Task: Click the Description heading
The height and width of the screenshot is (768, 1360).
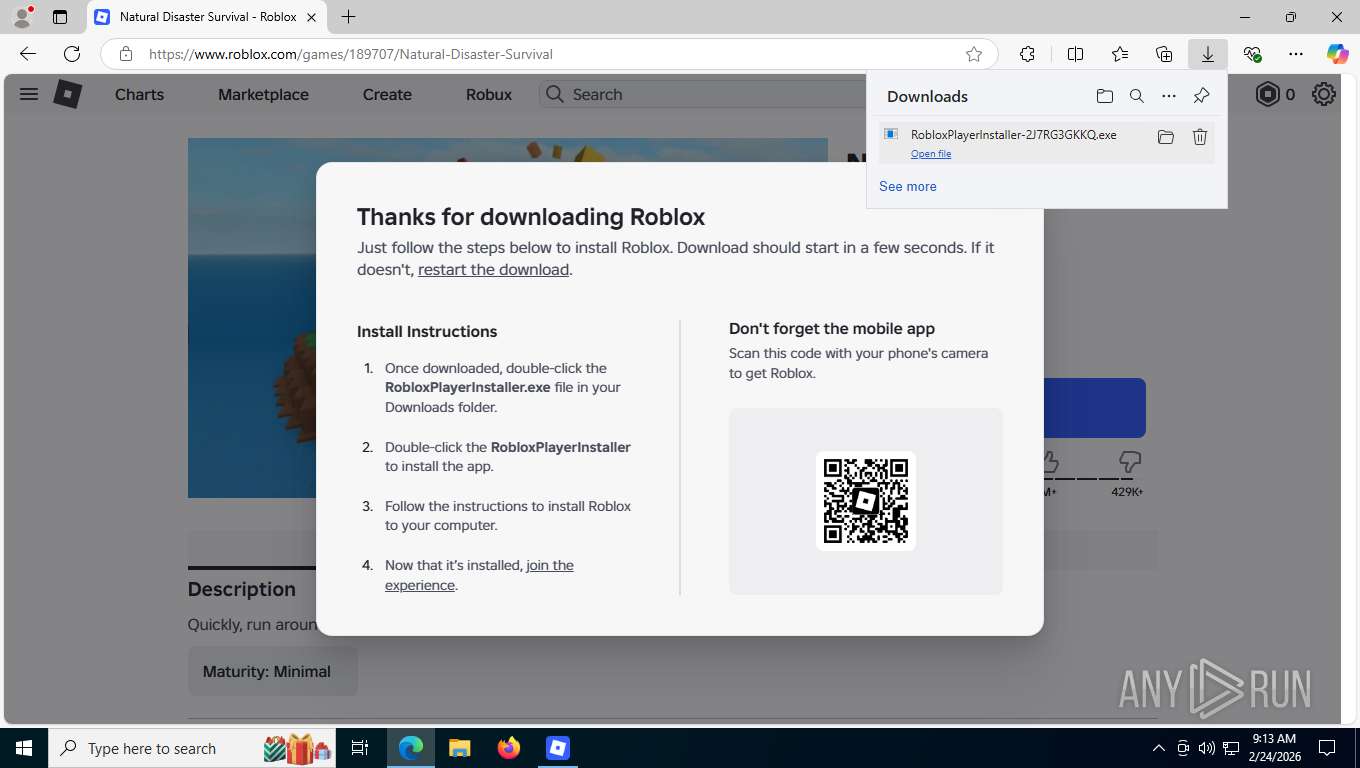Action: pos(242,589)
